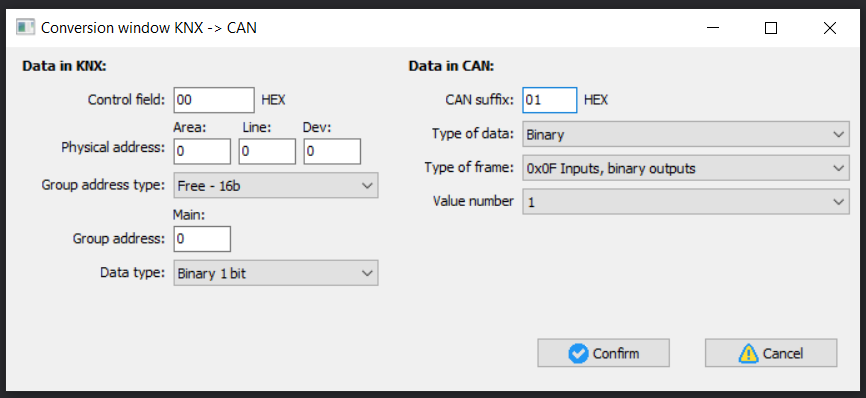Click the 'Control field:' label
The height and width of the screenshot is (398, 866).
coord(126,100)
